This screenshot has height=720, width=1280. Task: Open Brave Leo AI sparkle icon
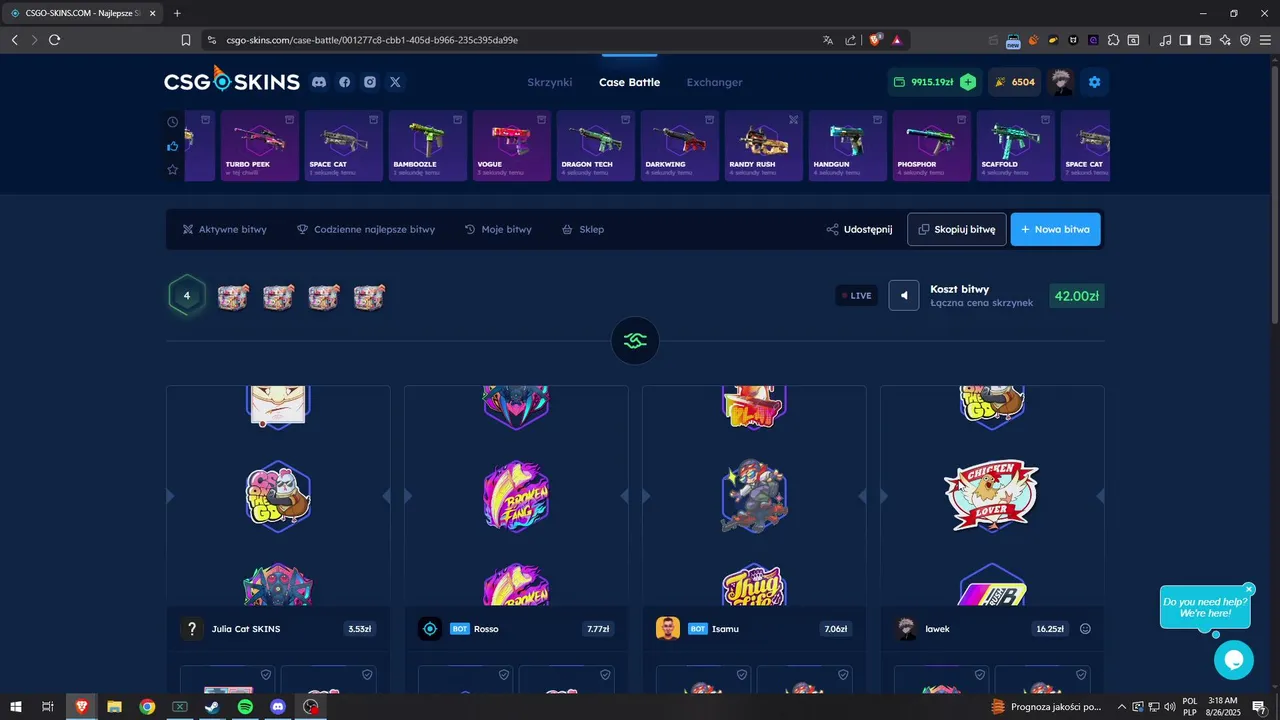click(1225, 40)
